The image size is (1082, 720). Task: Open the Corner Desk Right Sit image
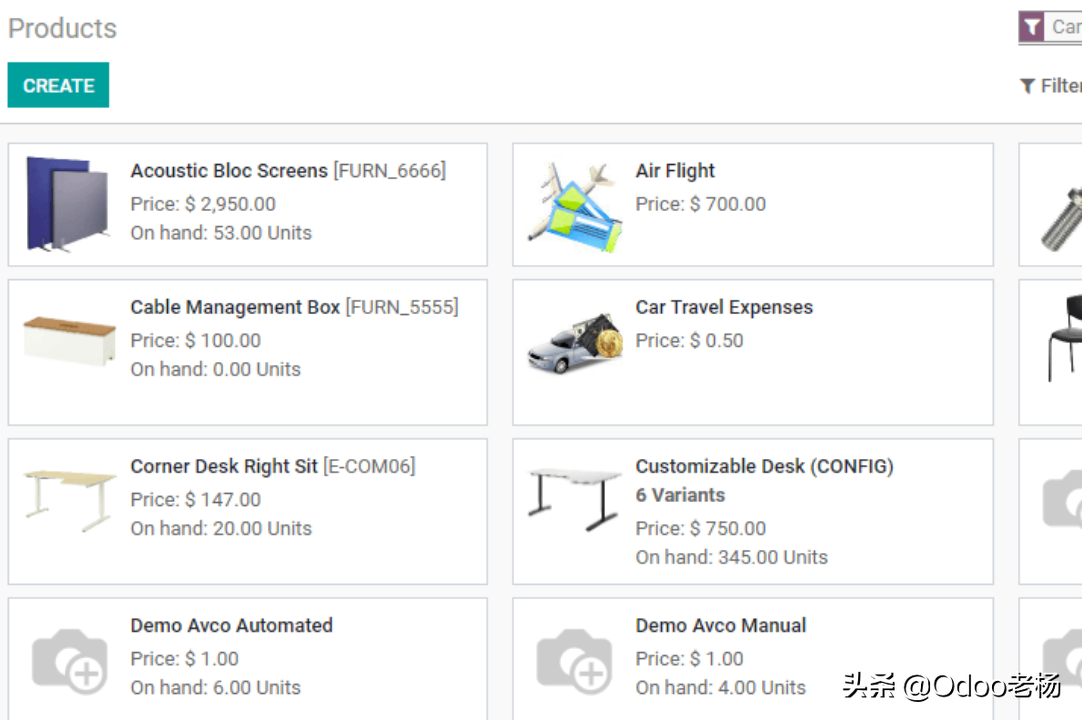pyautogui.click(x=69, y=500)
